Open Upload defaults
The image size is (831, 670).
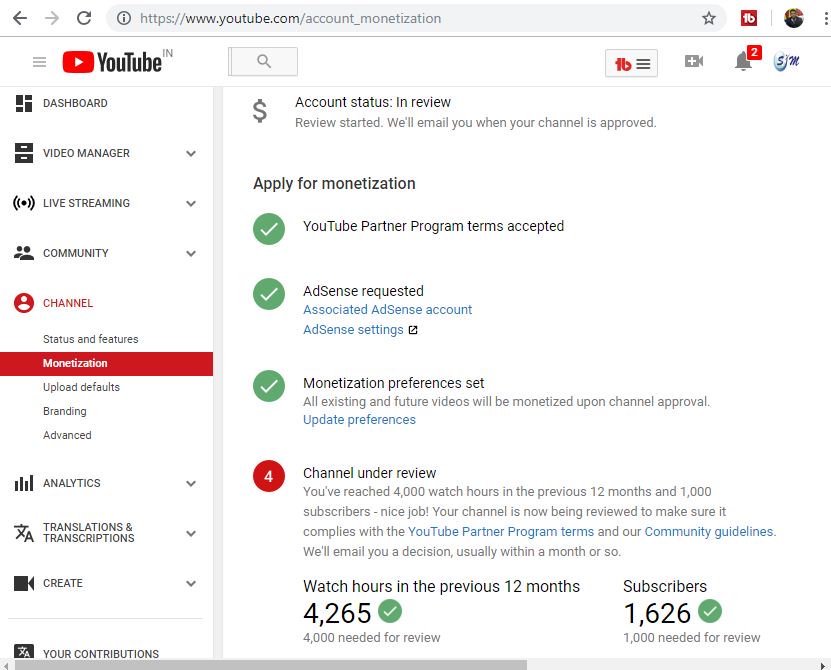tap(81, 387)
